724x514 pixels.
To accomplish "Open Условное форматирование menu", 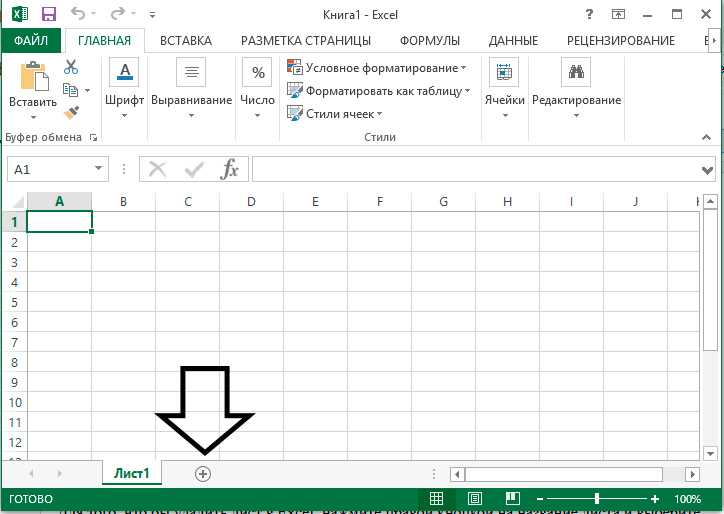I will tap(377, 68).
